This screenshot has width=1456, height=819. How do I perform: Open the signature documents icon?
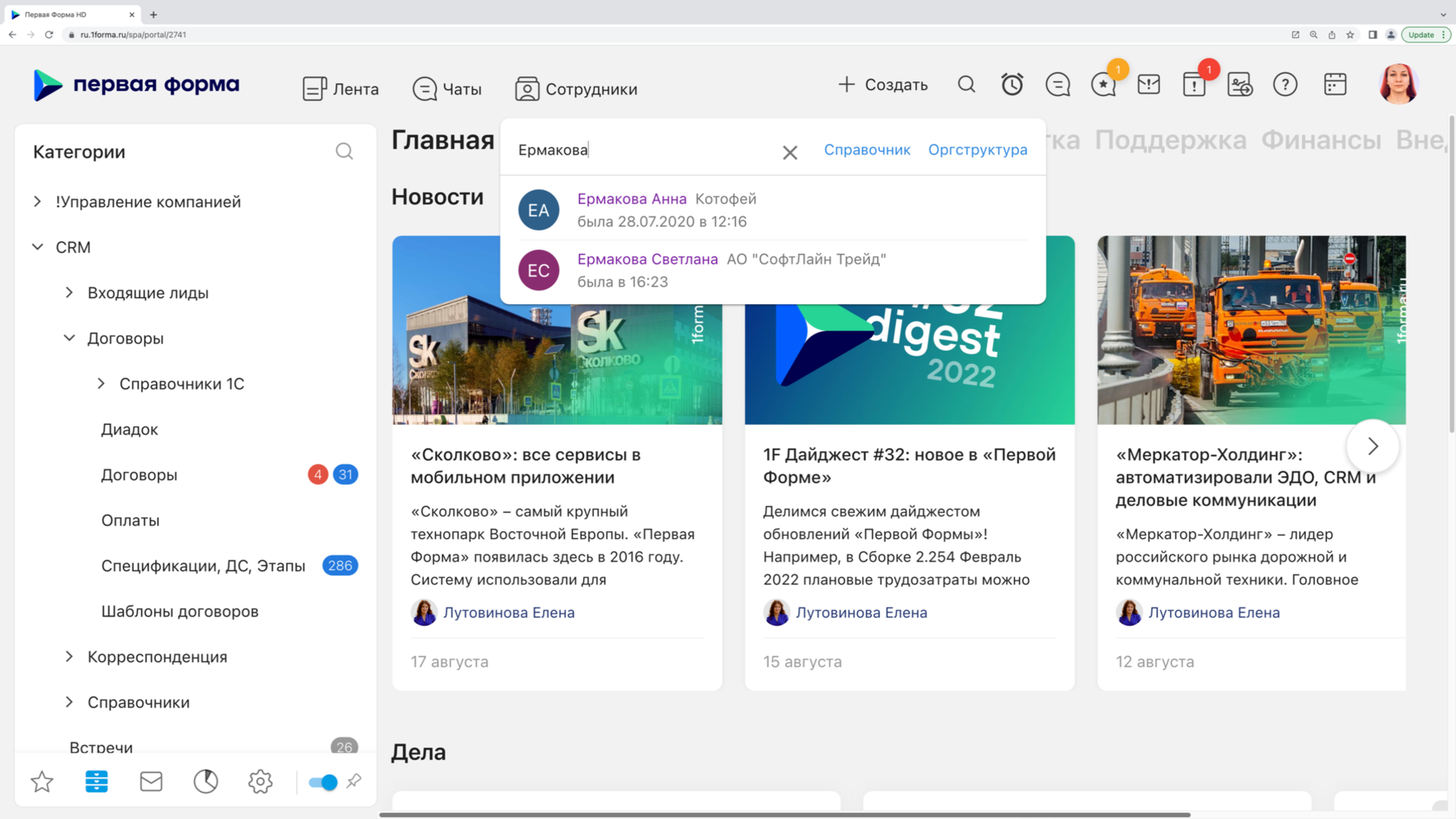1239,84
